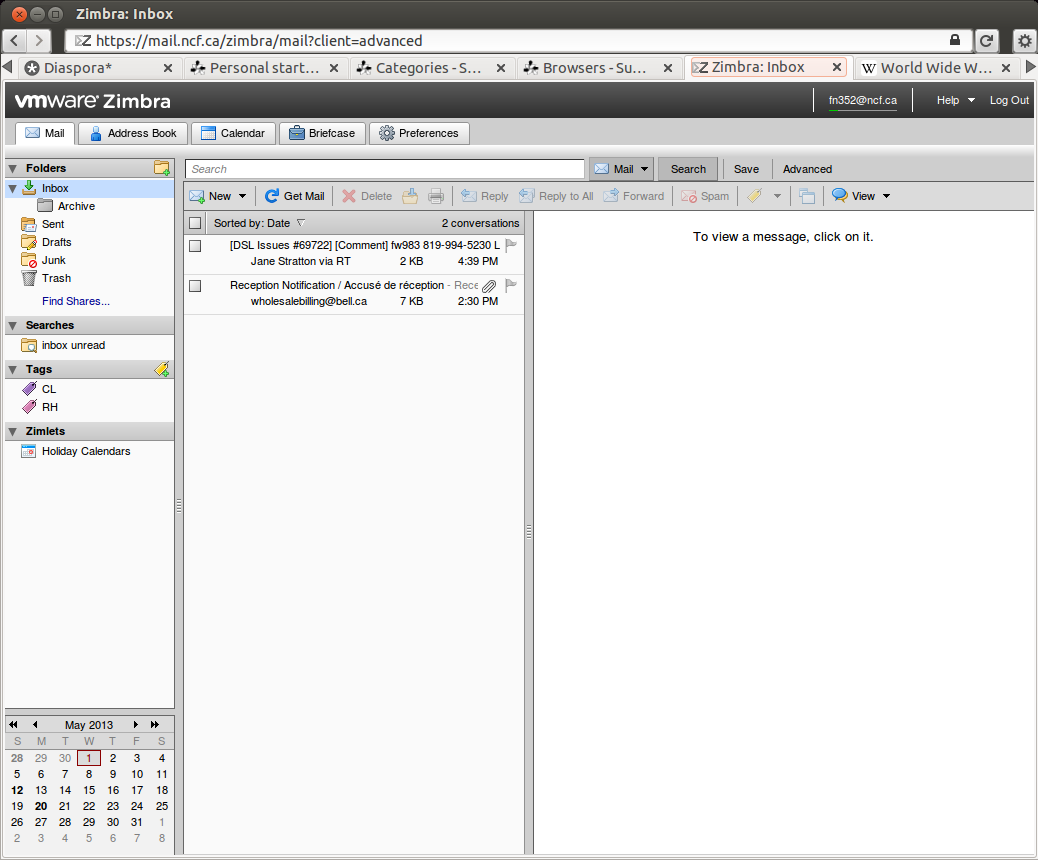This screenshot has height=860, width=1038.
Task: Click the Search button
Action: point(688,169)
